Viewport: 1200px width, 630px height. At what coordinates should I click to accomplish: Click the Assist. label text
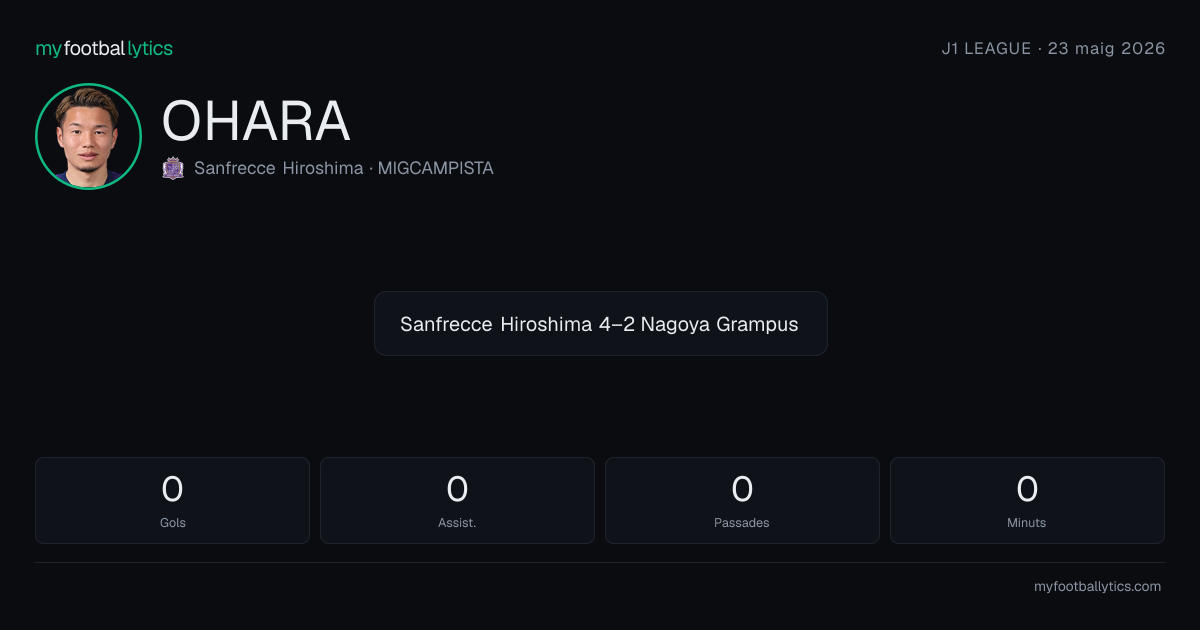[457, 523]
